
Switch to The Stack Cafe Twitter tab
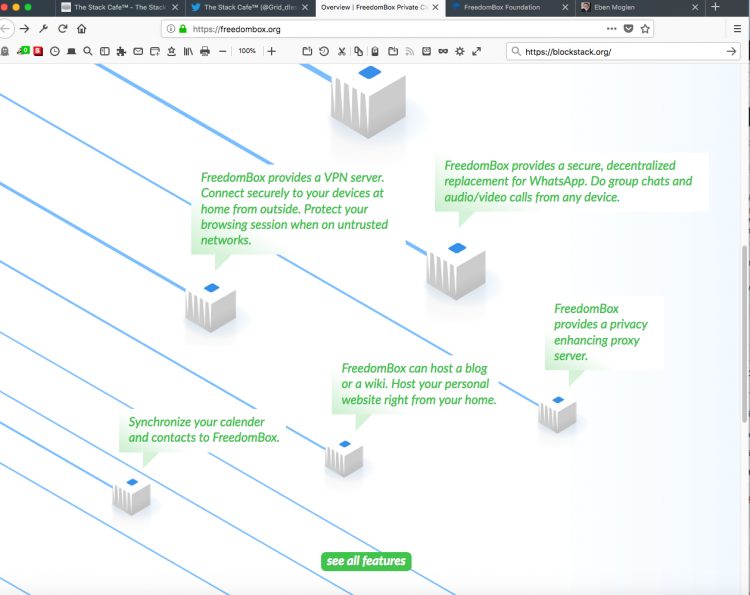(250, 8)
